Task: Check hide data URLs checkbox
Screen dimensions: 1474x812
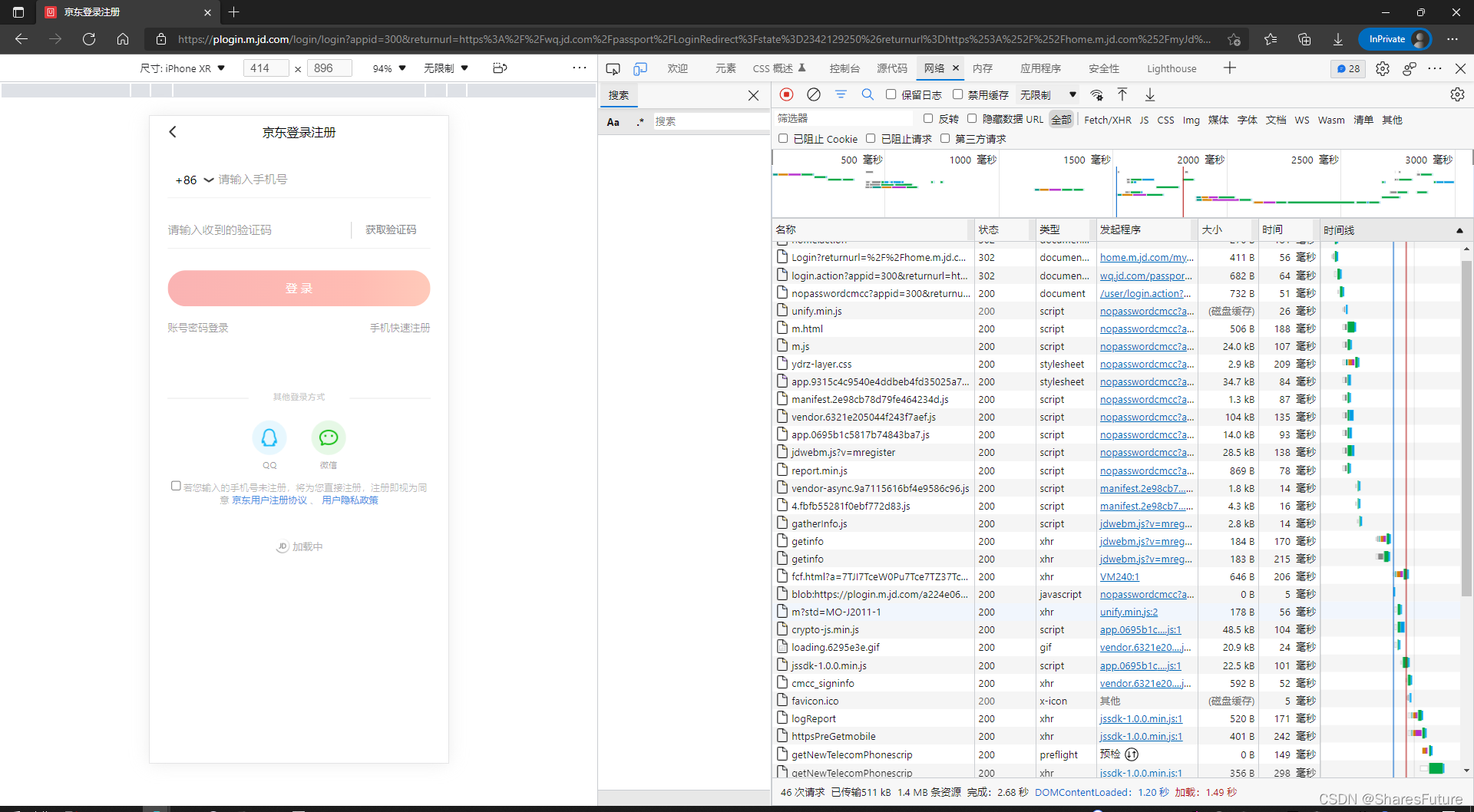Action: pos(972,118)
